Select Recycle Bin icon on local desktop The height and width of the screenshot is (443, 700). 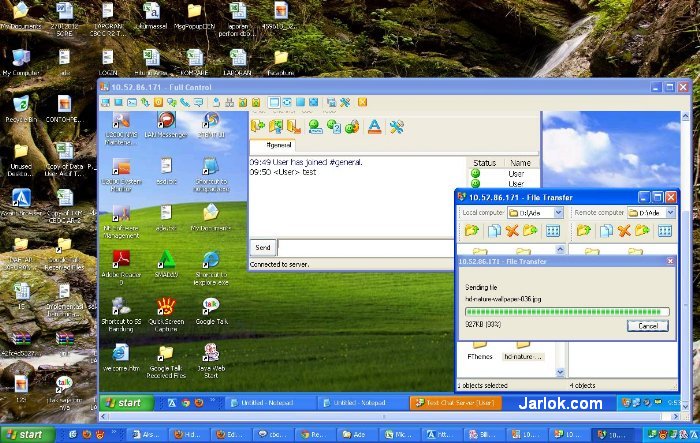[21, 109]
